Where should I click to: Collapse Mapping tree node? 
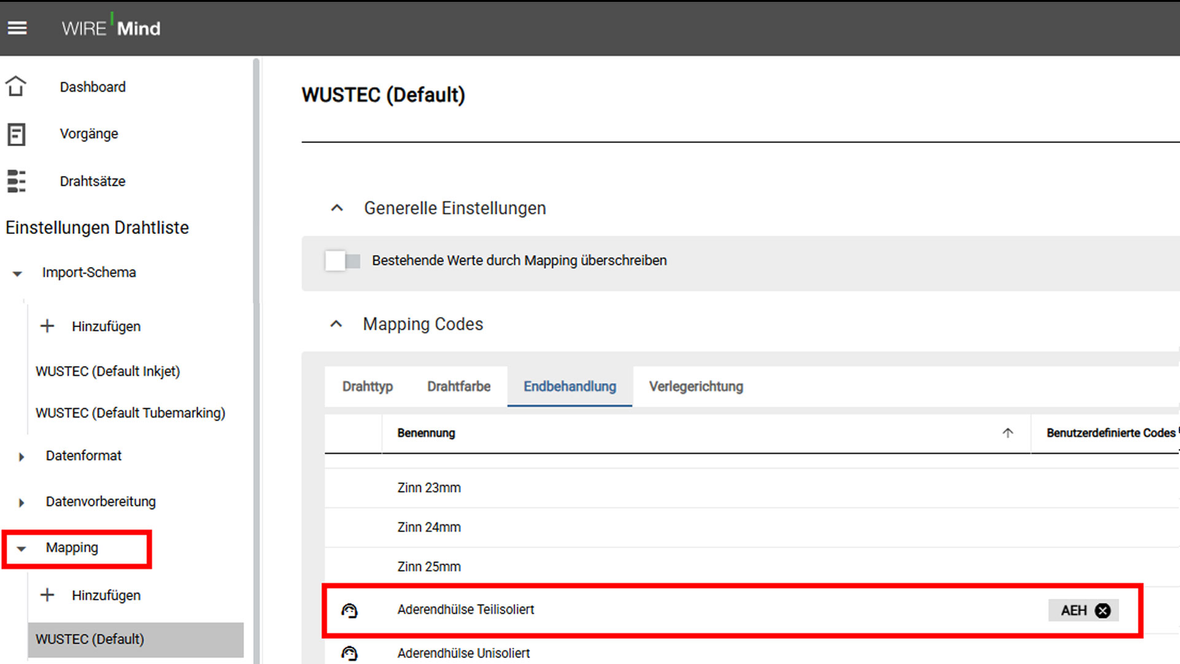(x=21, y=549)
